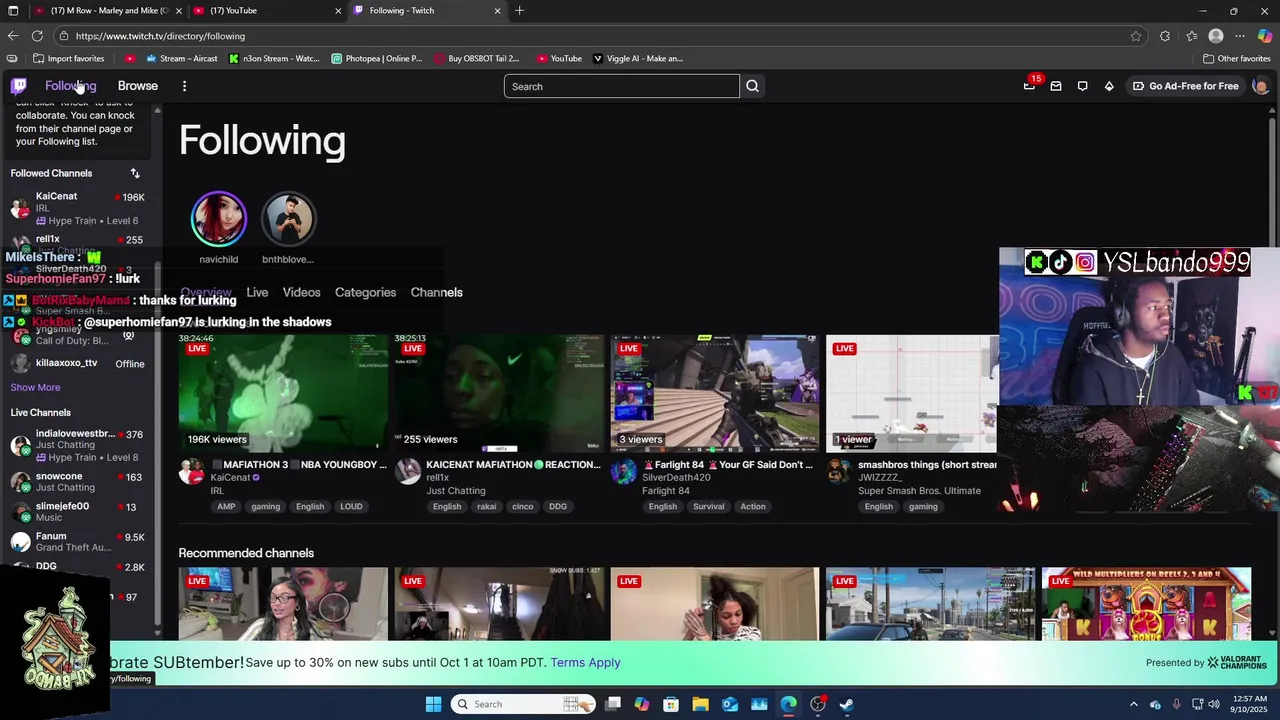1280x720 pixels.
Task: Switch to the M Row browser tab
Action: click(107, 10)
